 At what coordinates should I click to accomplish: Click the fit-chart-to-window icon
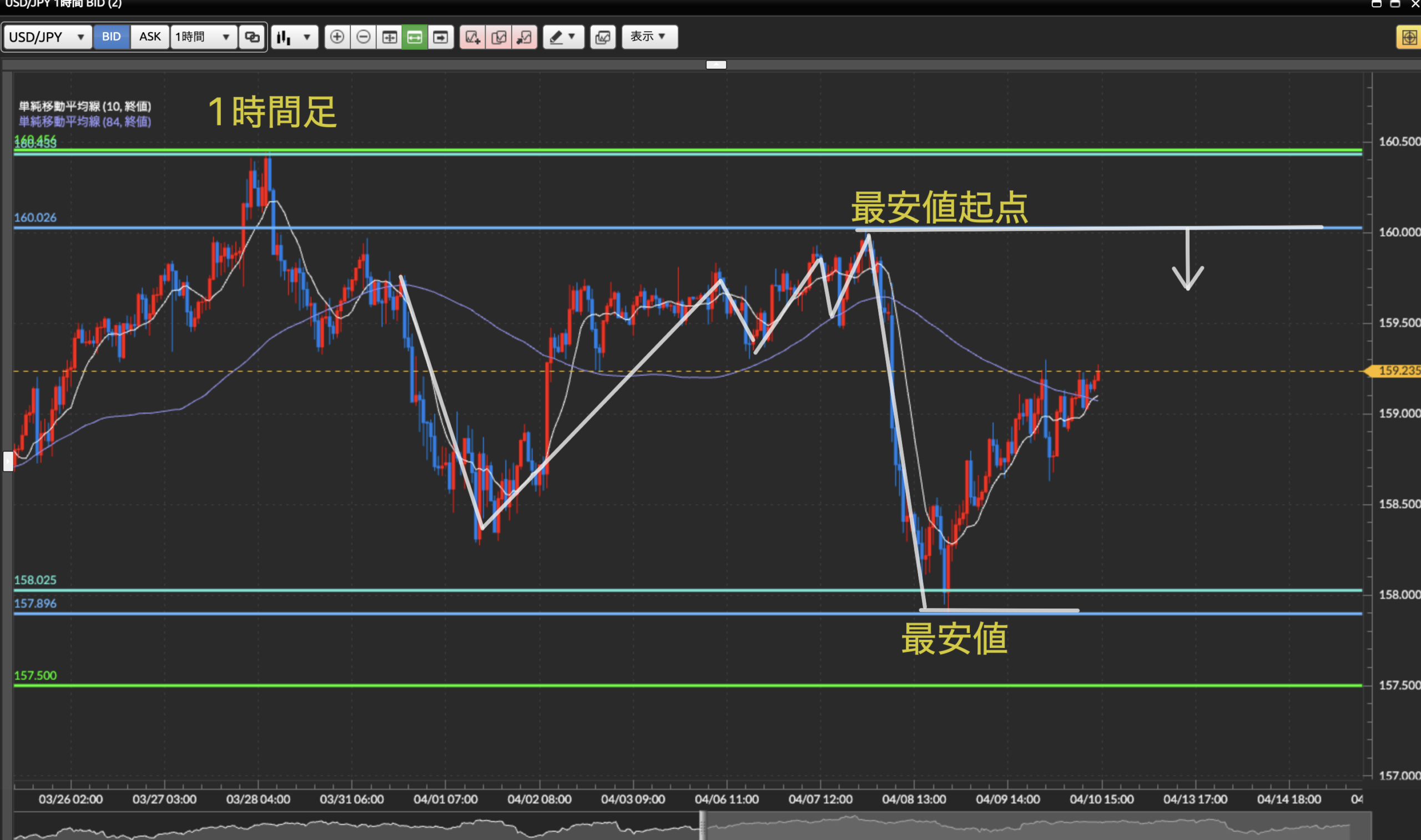(390, 37)
